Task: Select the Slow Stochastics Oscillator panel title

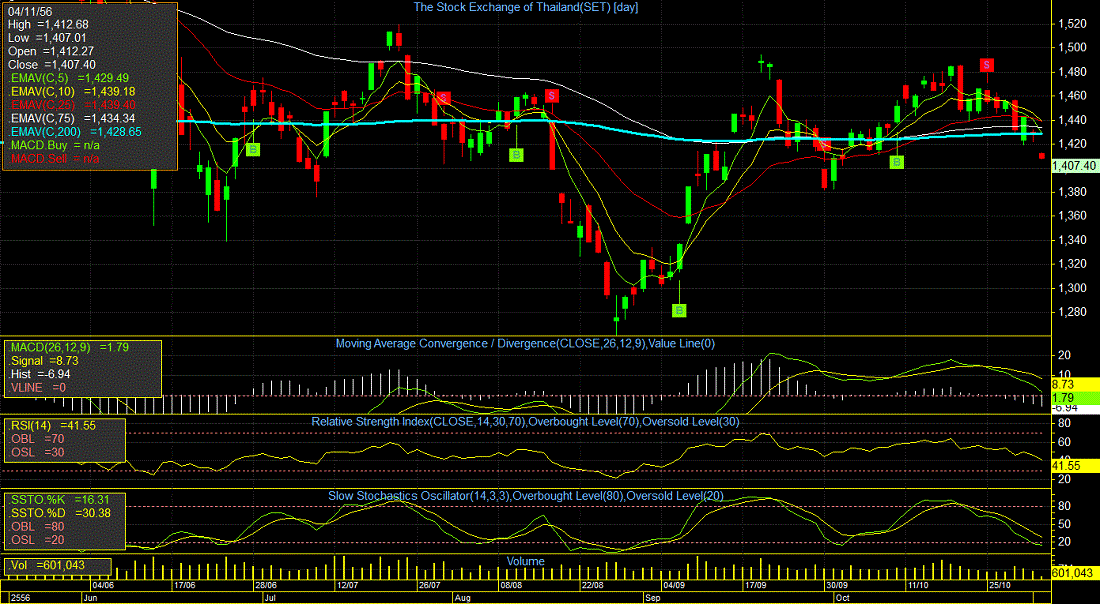Action: tap(525, 496)
